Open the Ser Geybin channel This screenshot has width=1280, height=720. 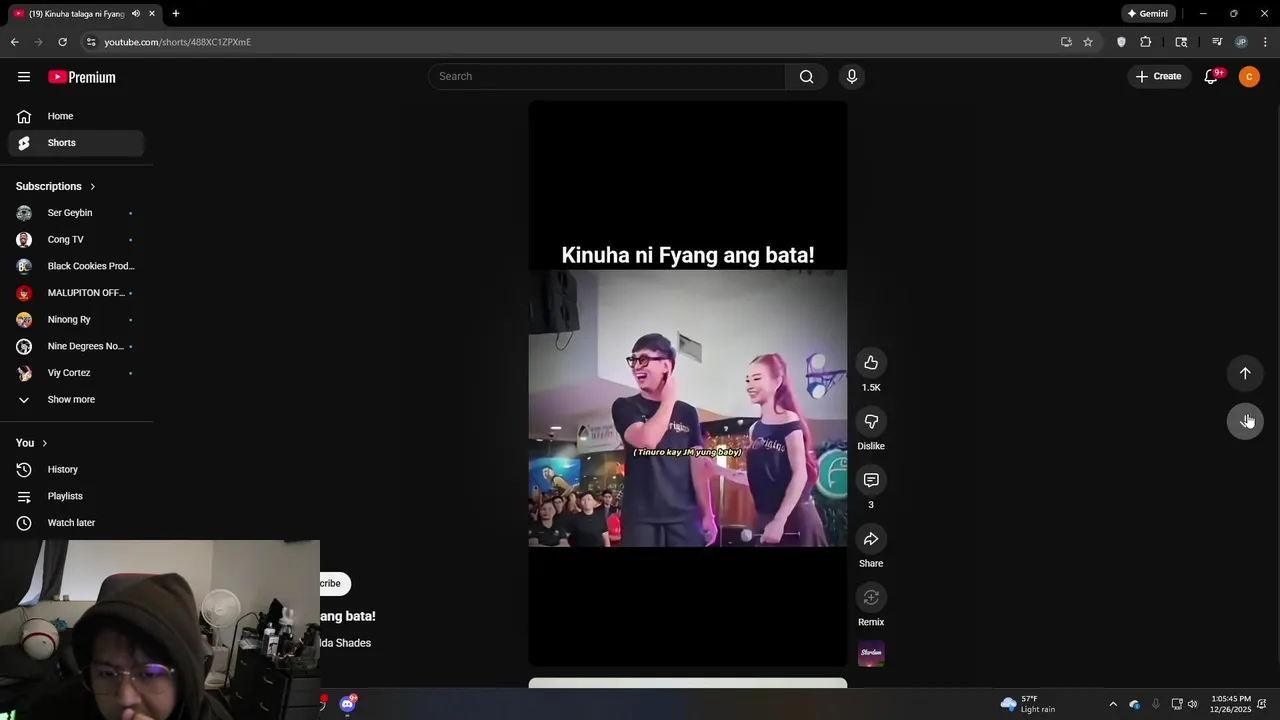pos(76,213)
